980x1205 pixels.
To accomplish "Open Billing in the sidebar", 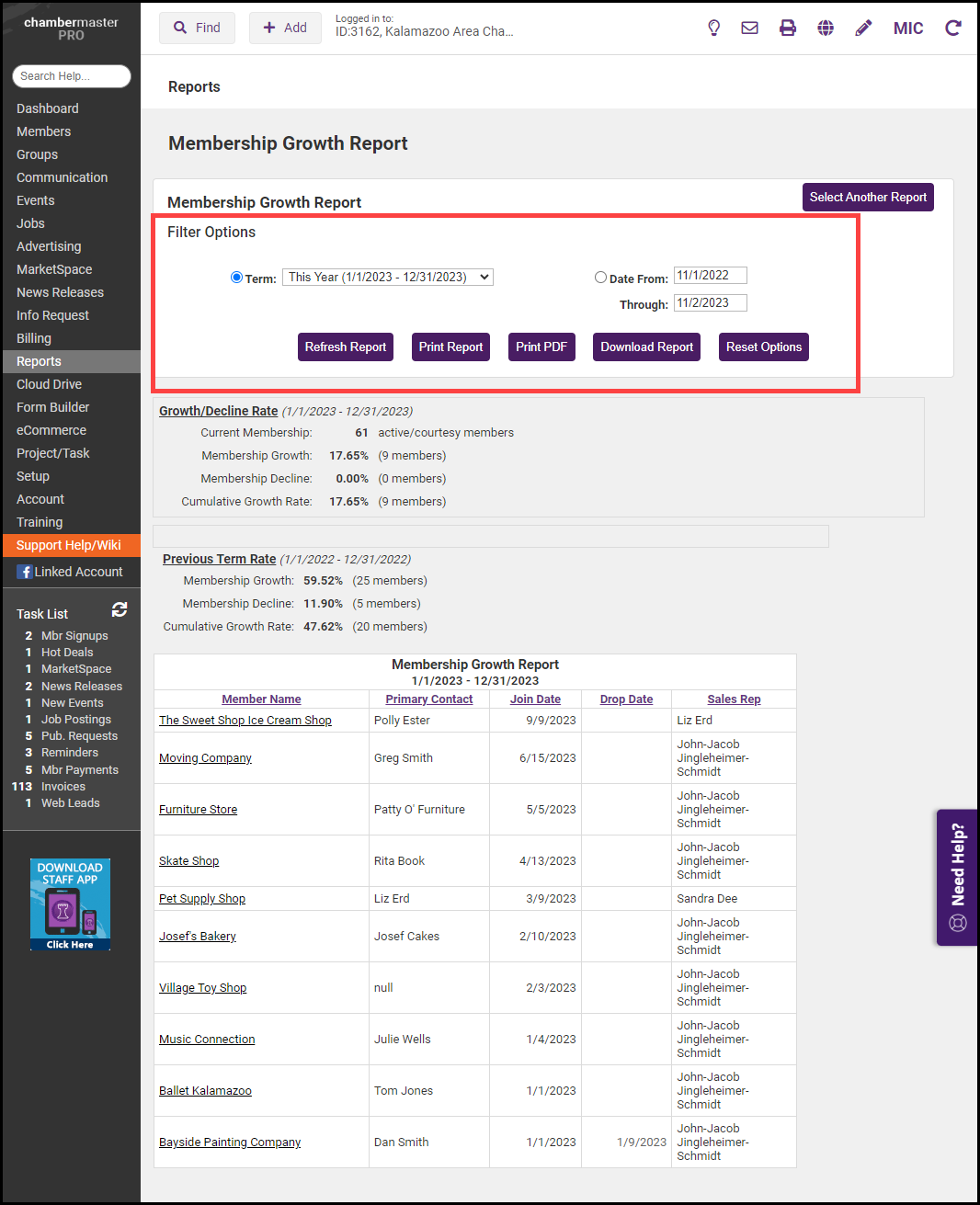I will tap(34, 338).
